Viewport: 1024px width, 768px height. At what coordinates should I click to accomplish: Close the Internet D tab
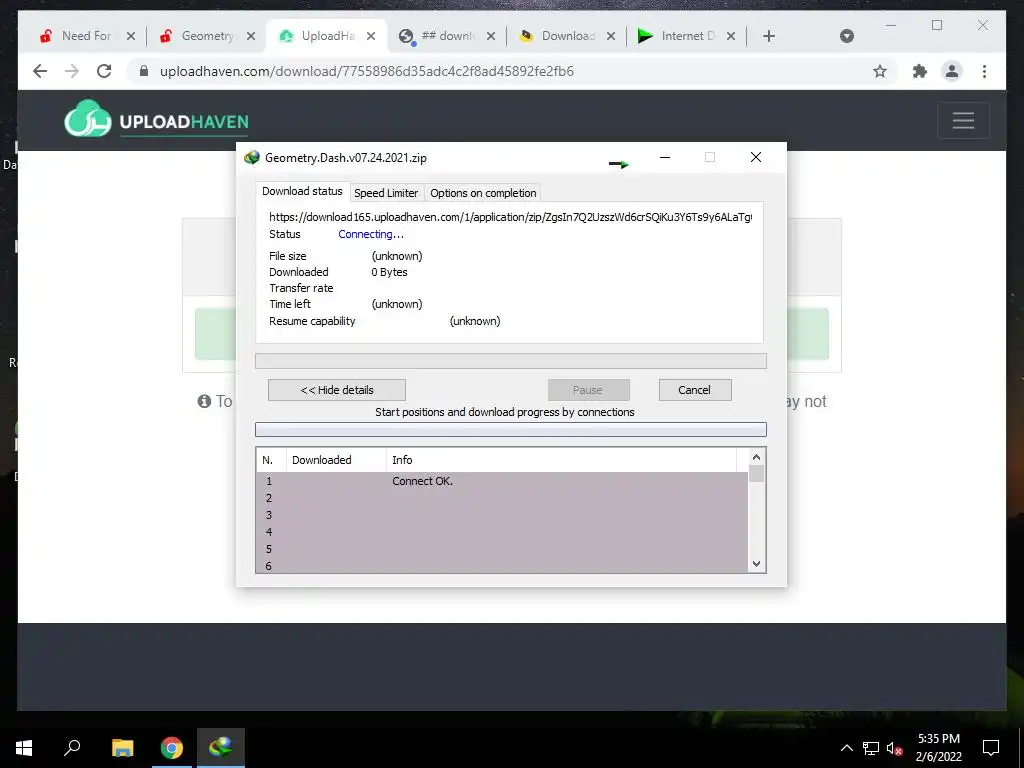coord(731,36)
